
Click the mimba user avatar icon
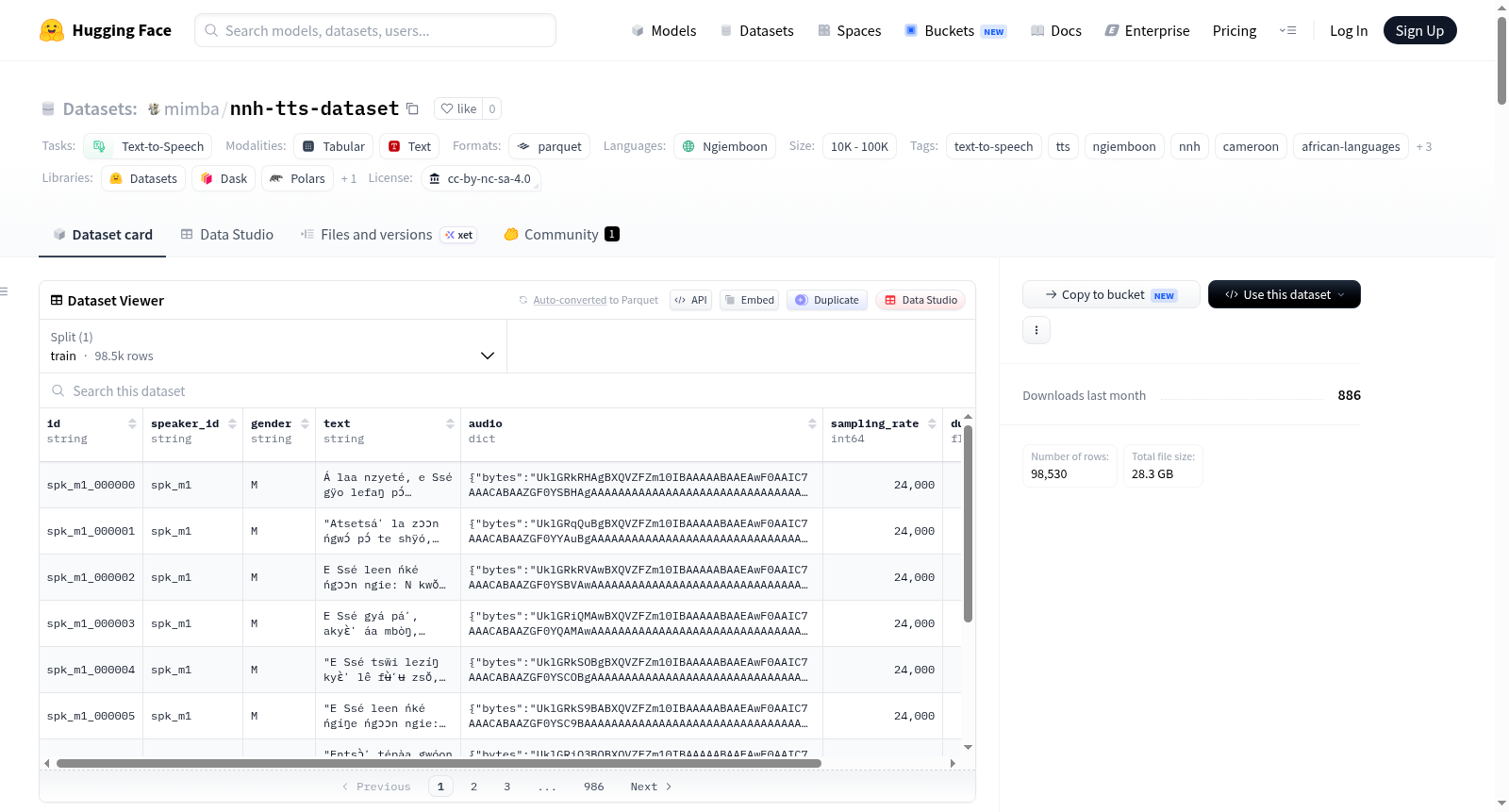[x=154, y=108]
